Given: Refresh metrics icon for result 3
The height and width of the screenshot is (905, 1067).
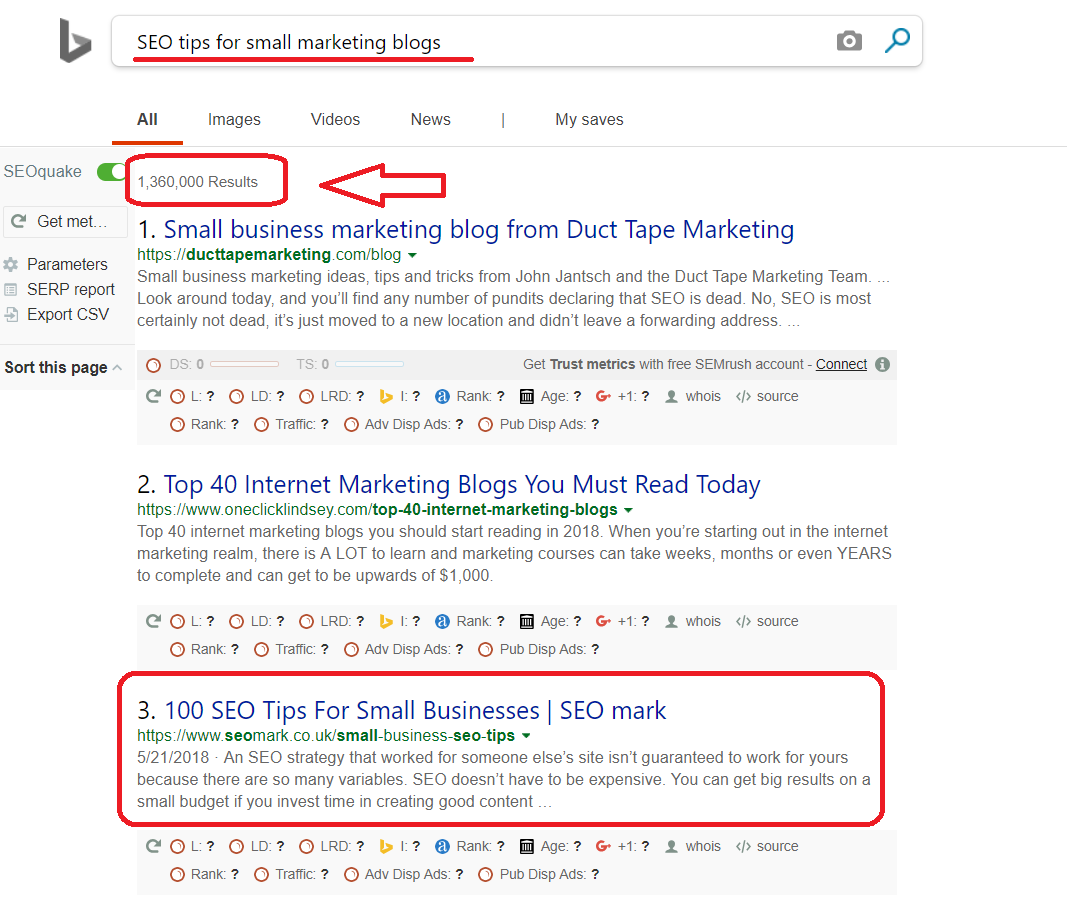Looking at the screenshot, I should click(x=154, y=846).
